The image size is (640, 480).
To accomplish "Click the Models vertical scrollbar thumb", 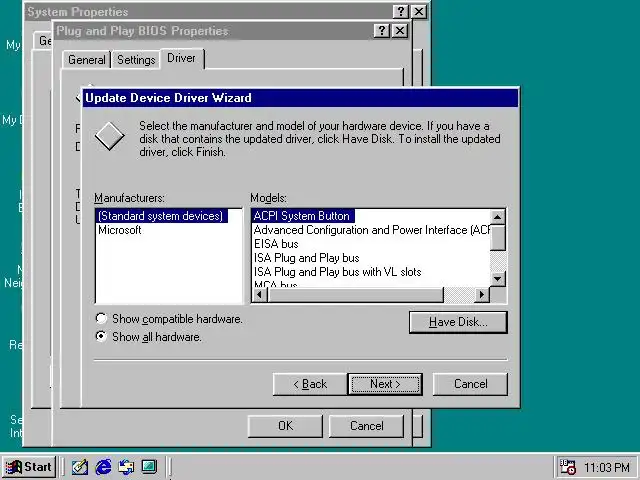I will 498,238.
